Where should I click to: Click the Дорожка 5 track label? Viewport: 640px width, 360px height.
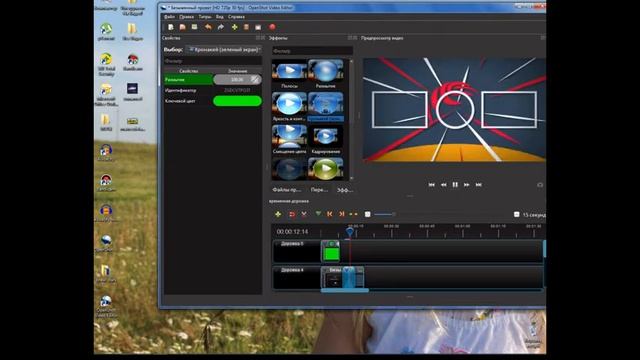pos(292,244)
